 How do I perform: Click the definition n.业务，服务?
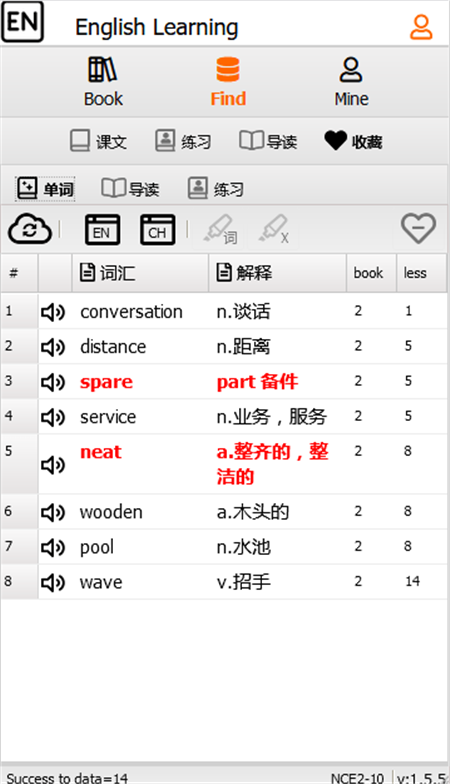[x=272, y=417]
